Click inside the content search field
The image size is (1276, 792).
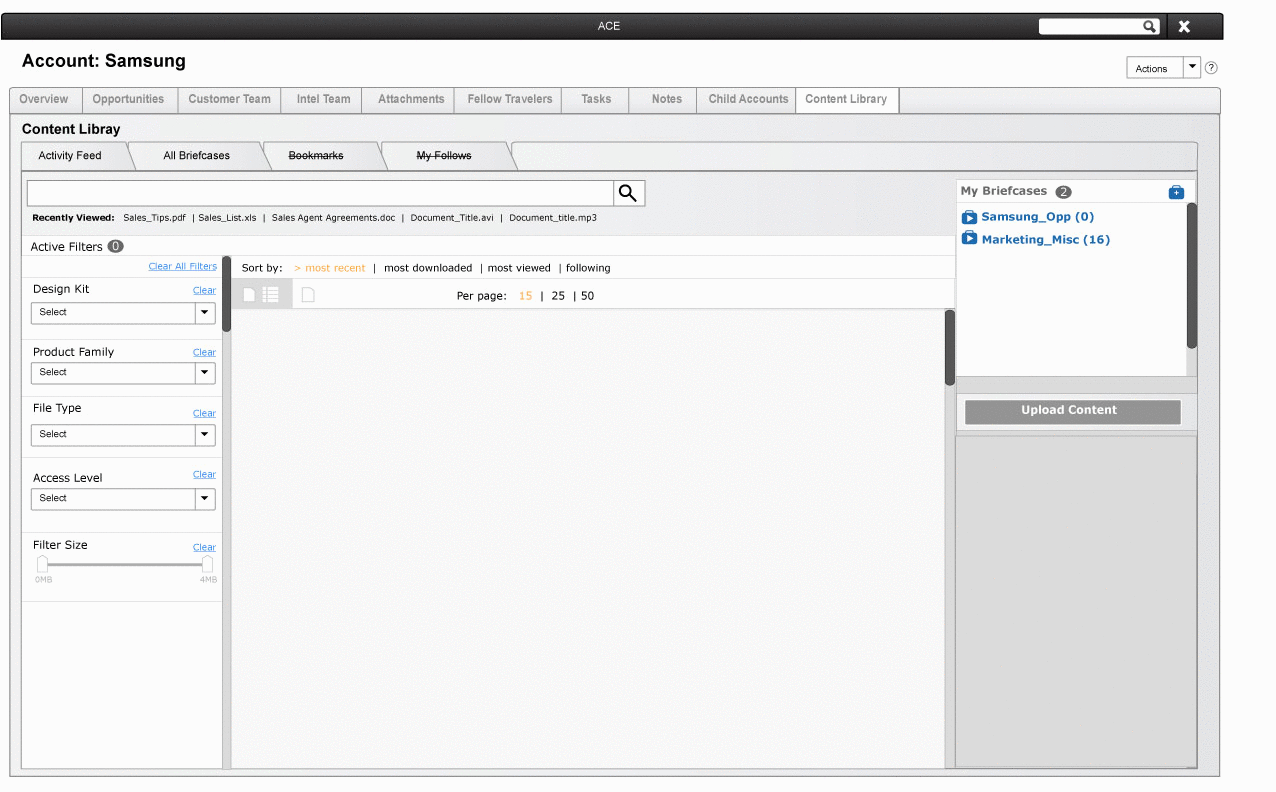coord(320,192)
